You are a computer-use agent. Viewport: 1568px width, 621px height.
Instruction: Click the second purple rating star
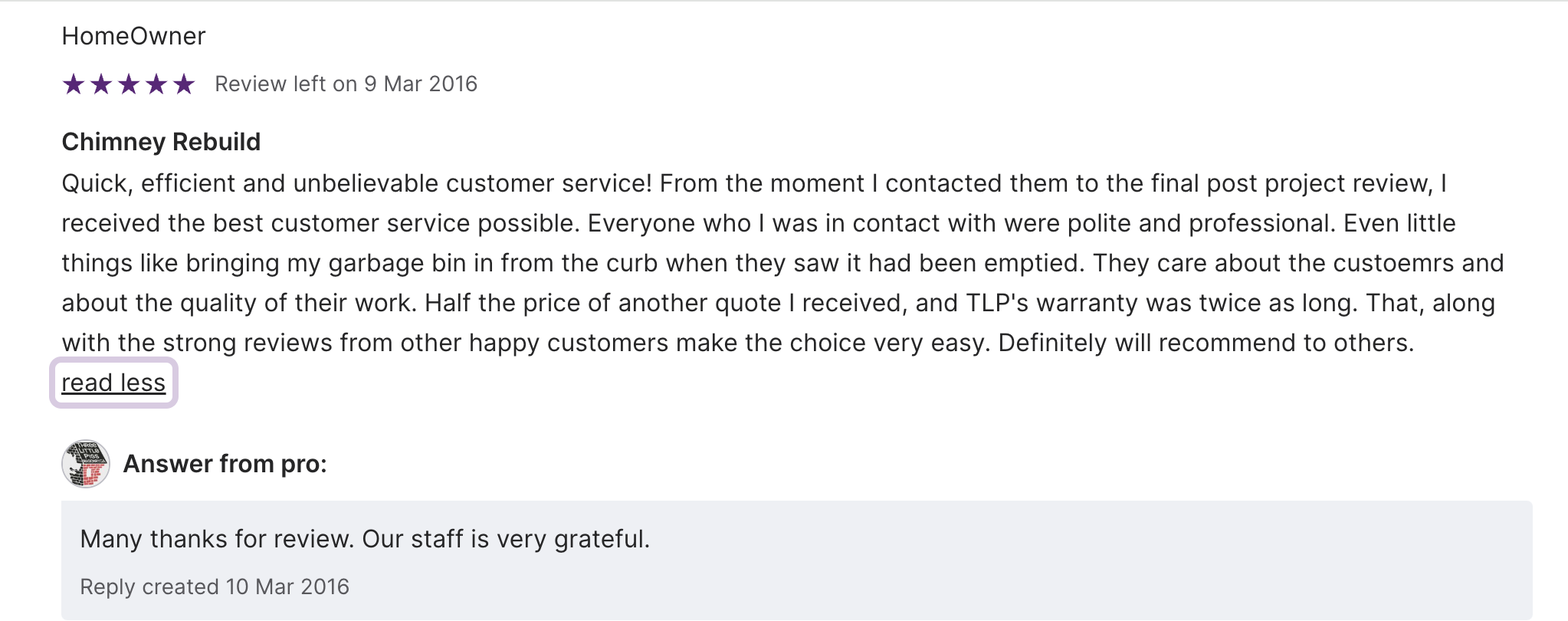click(101, 84)
